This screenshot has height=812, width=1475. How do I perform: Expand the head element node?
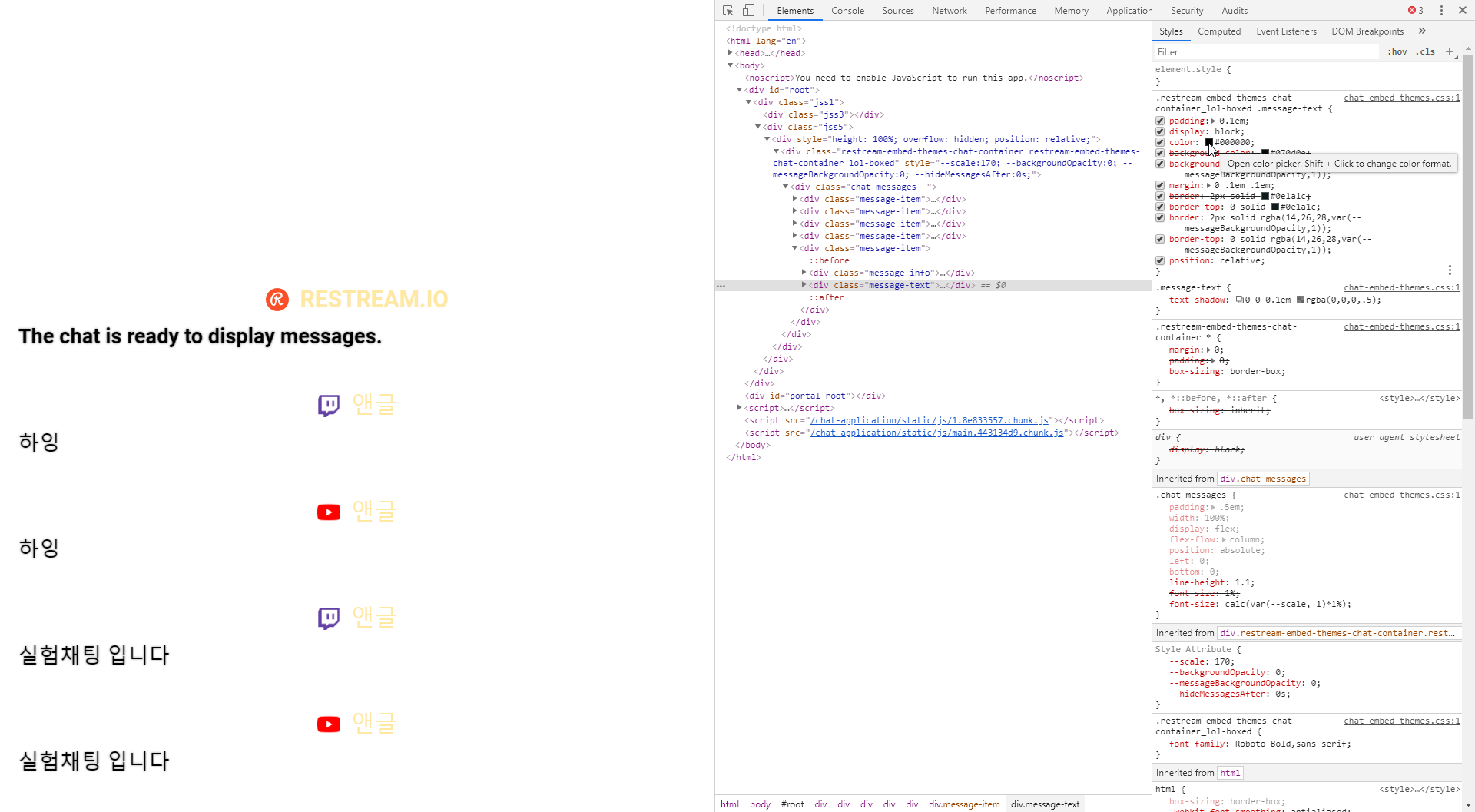730,53
